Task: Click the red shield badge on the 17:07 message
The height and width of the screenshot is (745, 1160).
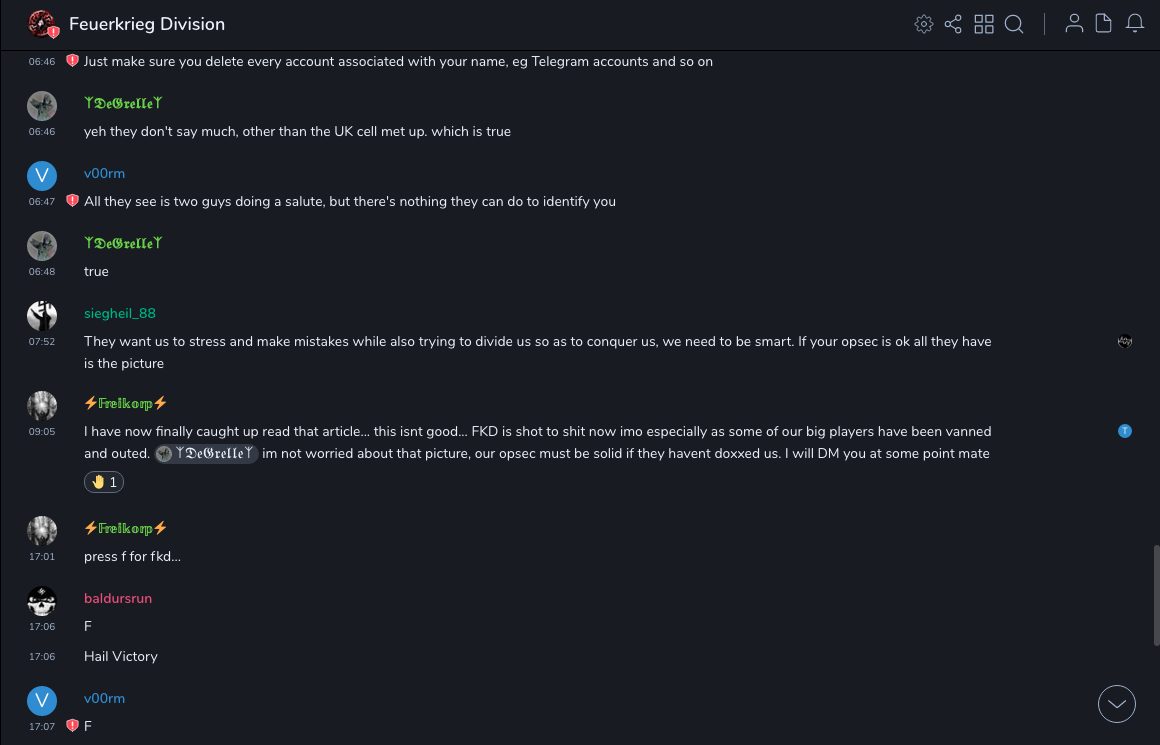Action: 72,726
